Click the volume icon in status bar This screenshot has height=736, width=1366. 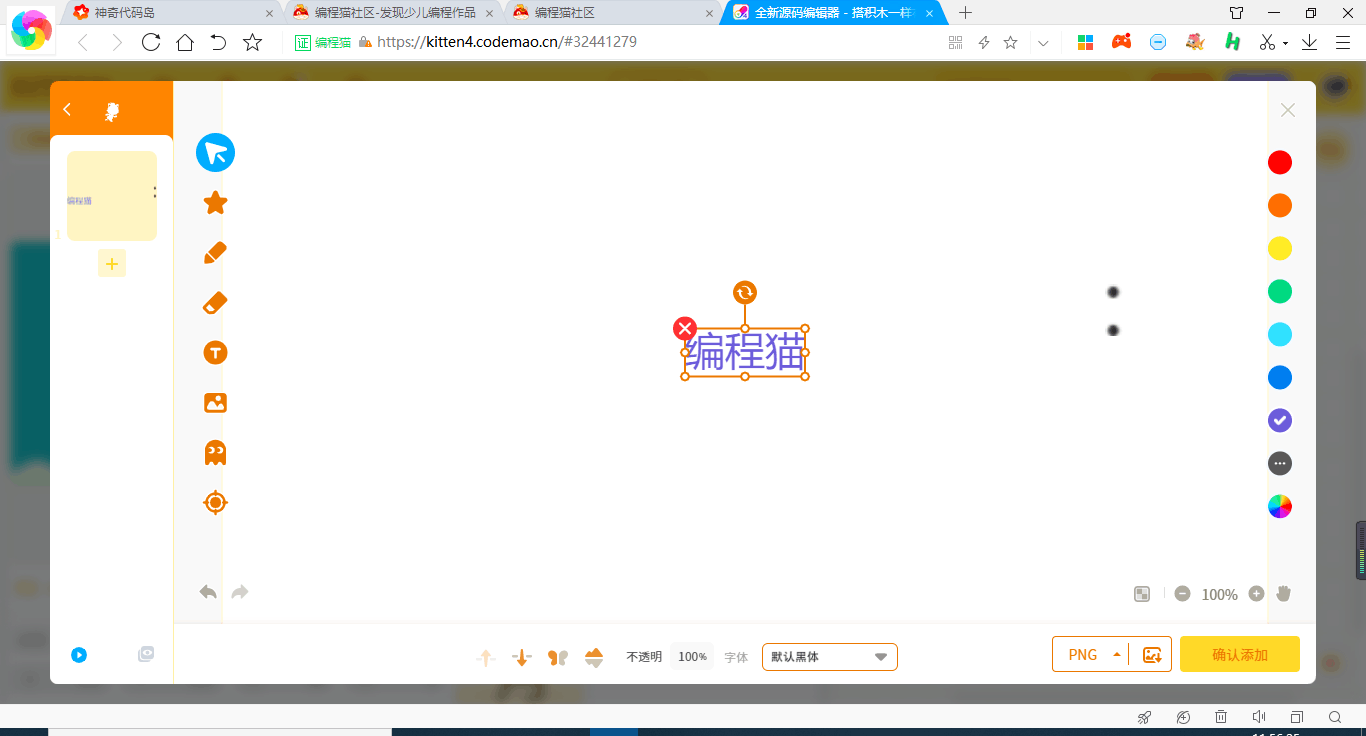[1259, 717]
